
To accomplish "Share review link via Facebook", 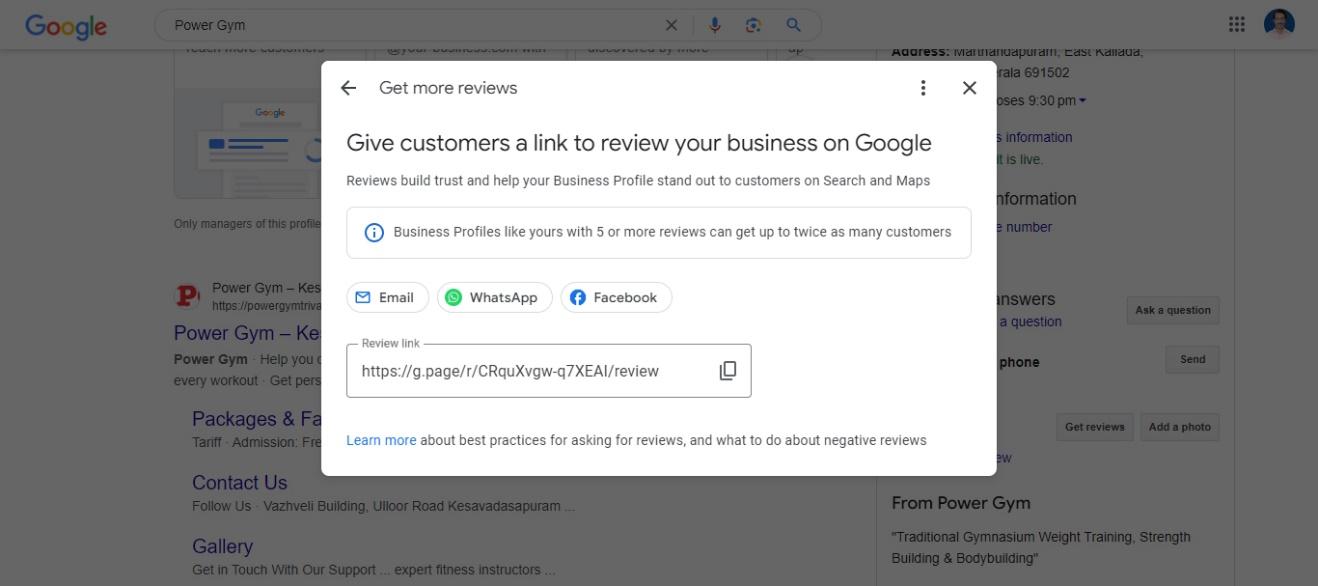I will 616,297.
